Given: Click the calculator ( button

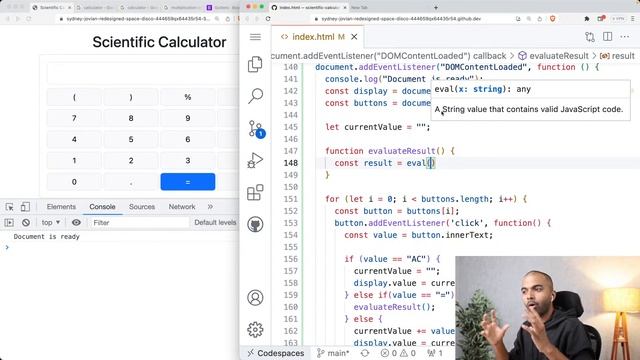Looking at the screenshot, I should coord(74,97).
